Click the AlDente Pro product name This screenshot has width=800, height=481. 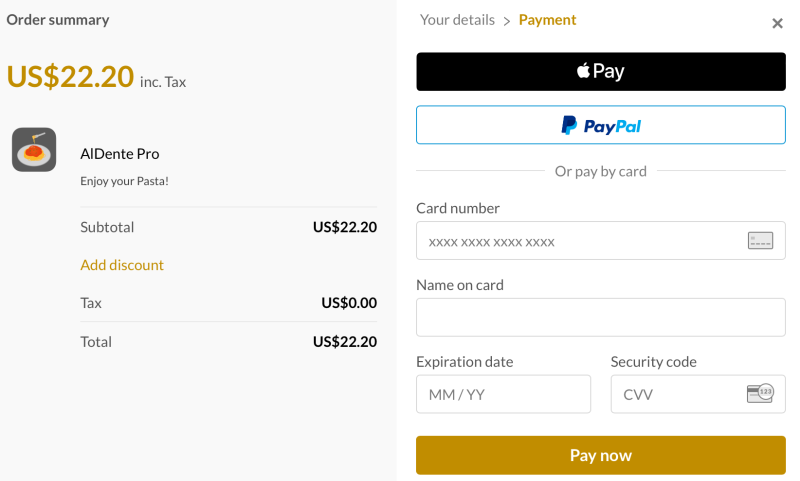tap(120, 154)
